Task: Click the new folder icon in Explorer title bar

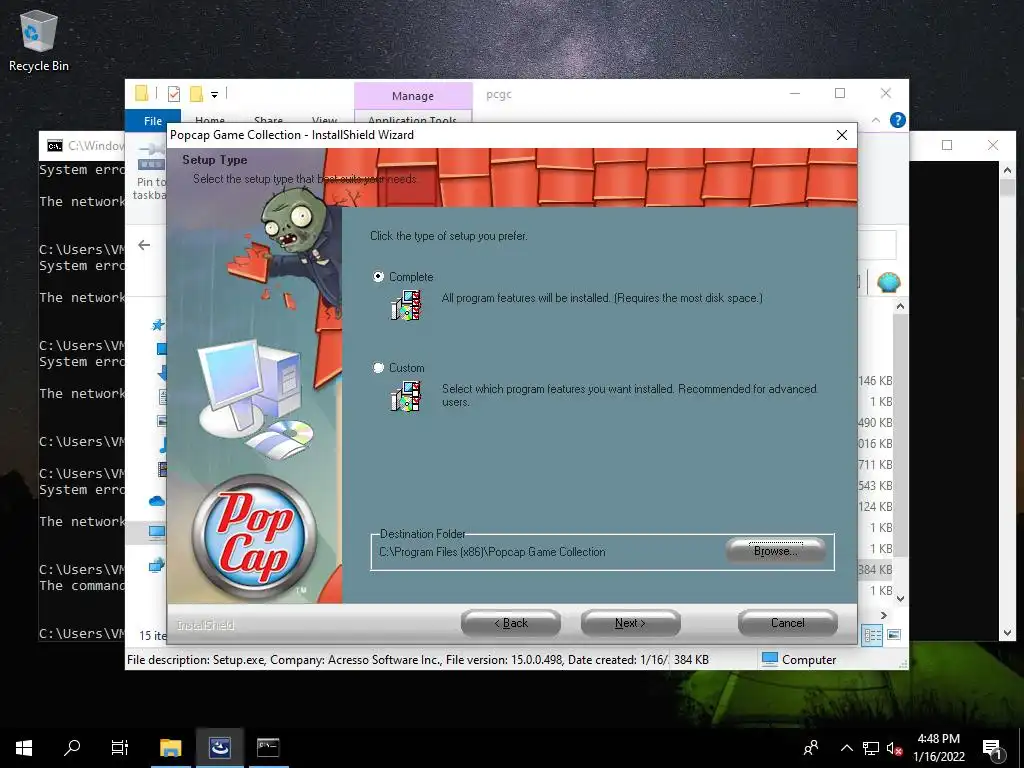Action: pos(196,94)
